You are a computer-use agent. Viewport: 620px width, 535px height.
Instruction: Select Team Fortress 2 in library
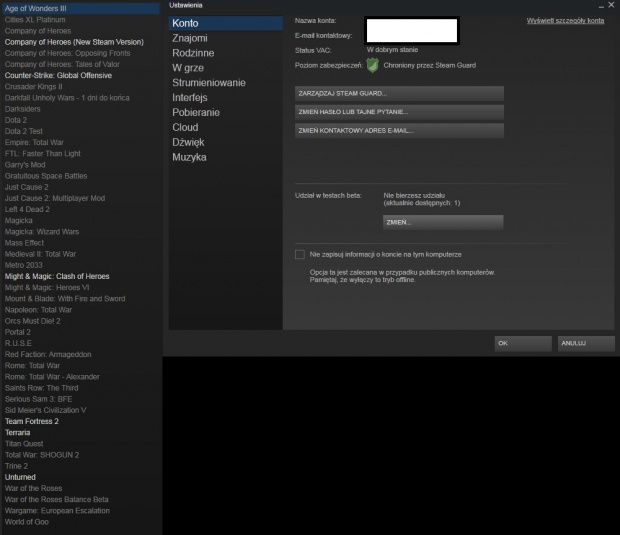coord(32,422)
